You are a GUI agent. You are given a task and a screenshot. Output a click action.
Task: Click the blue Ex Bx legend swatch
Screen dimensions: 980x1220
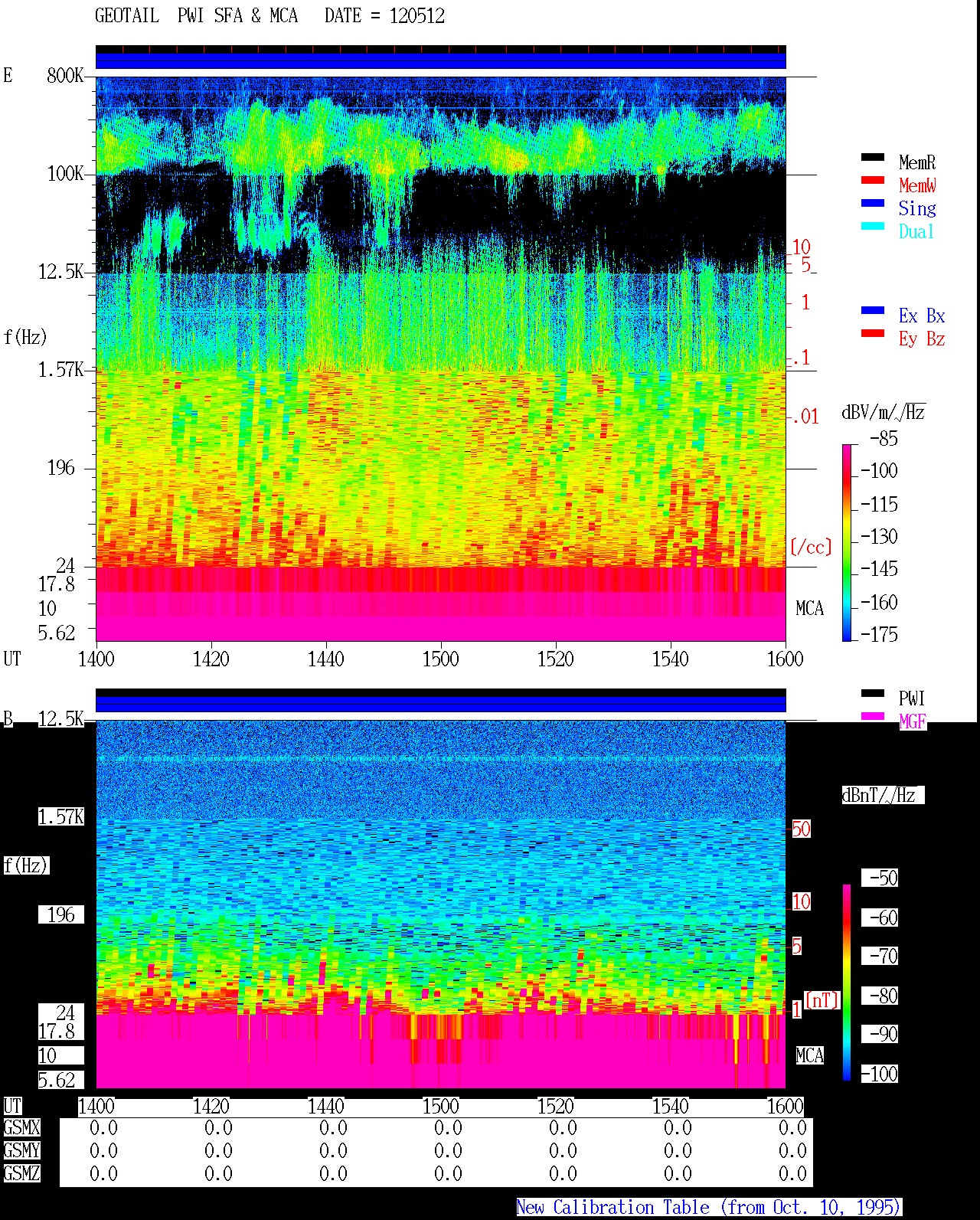(x=873, y=310)
